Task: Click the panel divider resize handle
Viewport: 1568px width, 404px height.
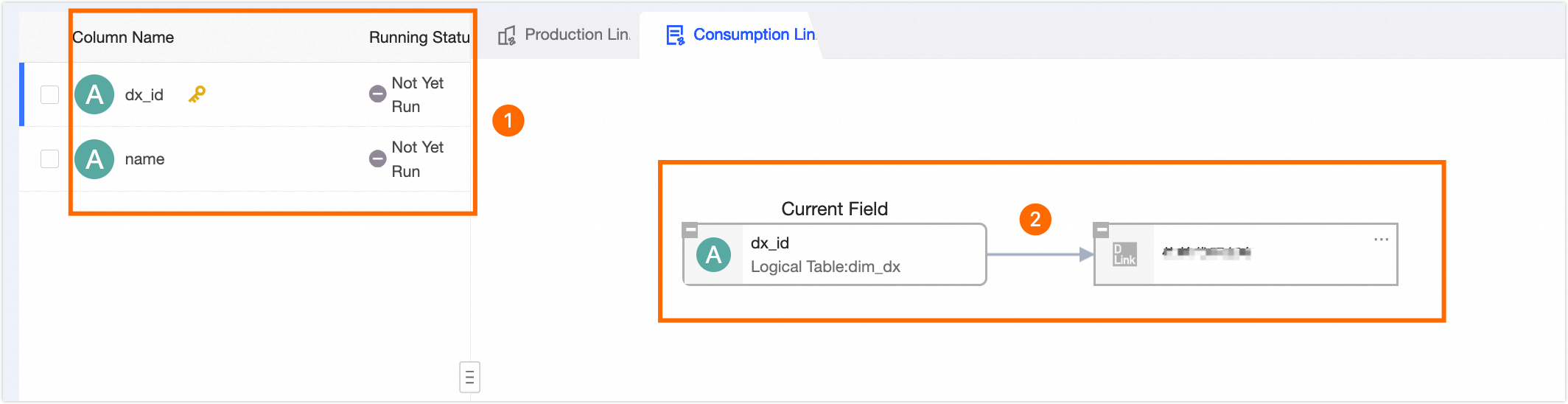Action: pos(469,377)
